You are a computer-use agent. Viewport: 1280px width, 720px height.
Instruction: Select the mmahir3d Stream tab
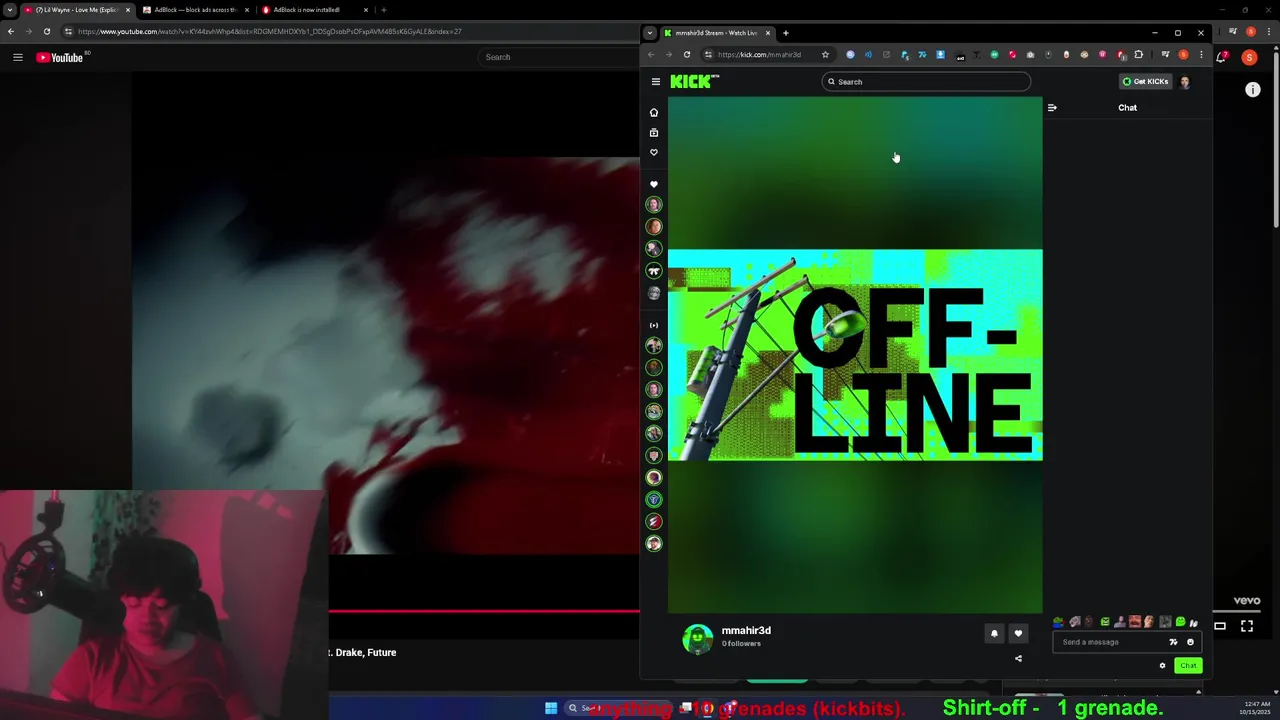tap(717, 33)
